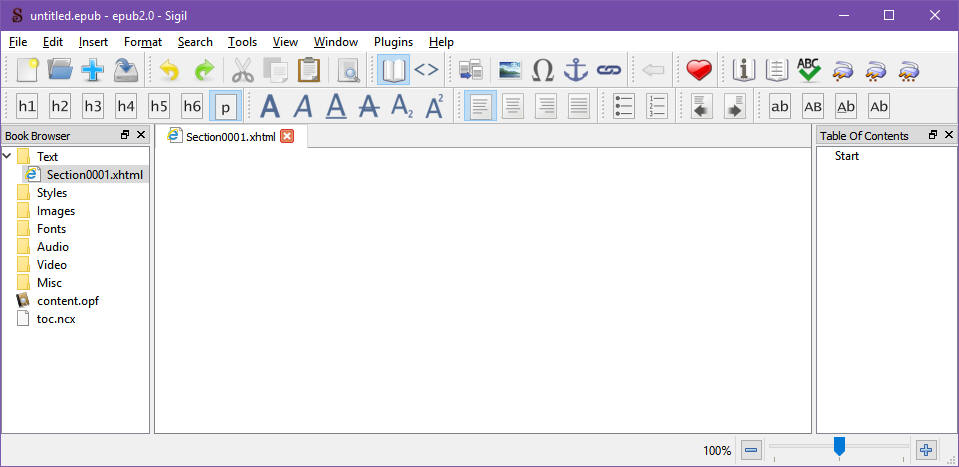Click the zoom in plus button

pos(926,450)
